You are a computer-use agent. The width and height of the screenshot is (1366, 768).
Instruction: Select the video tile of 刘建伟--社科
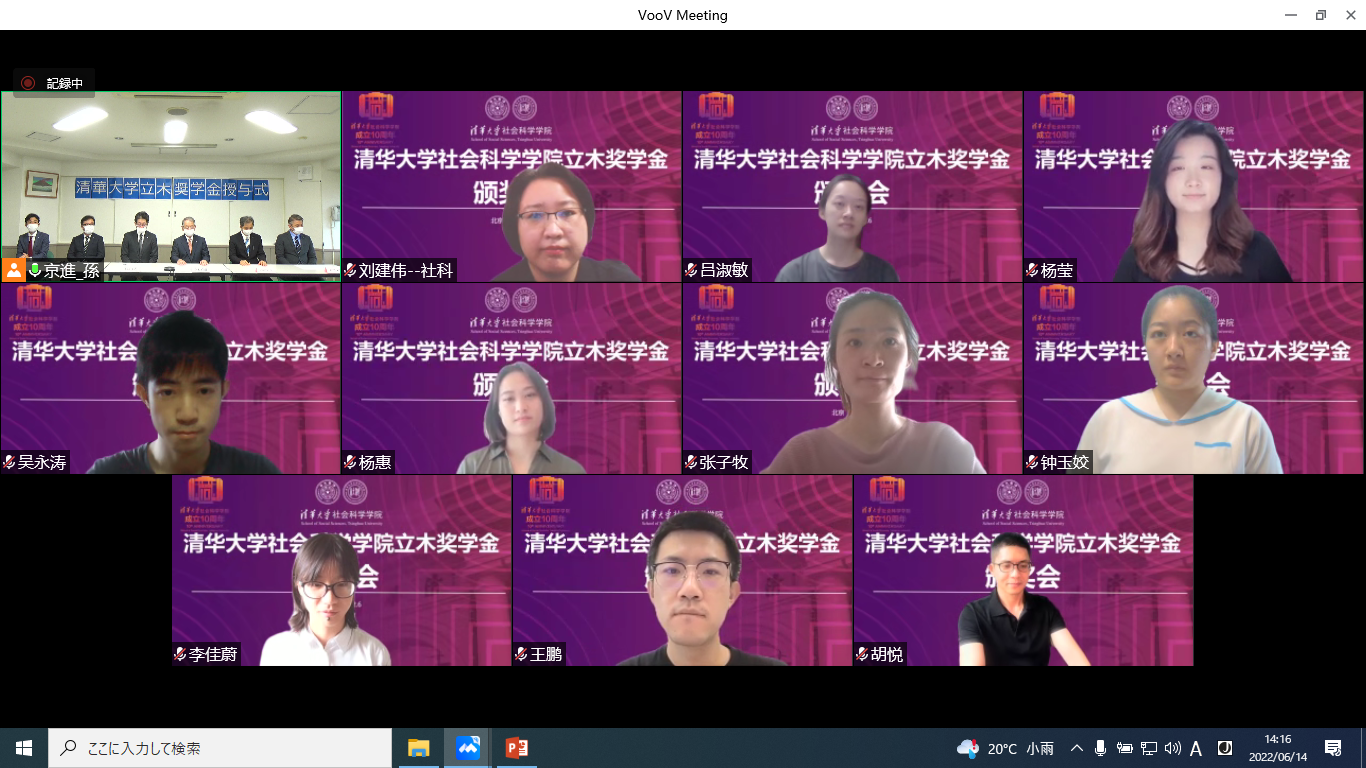click(x=512, y=187)
